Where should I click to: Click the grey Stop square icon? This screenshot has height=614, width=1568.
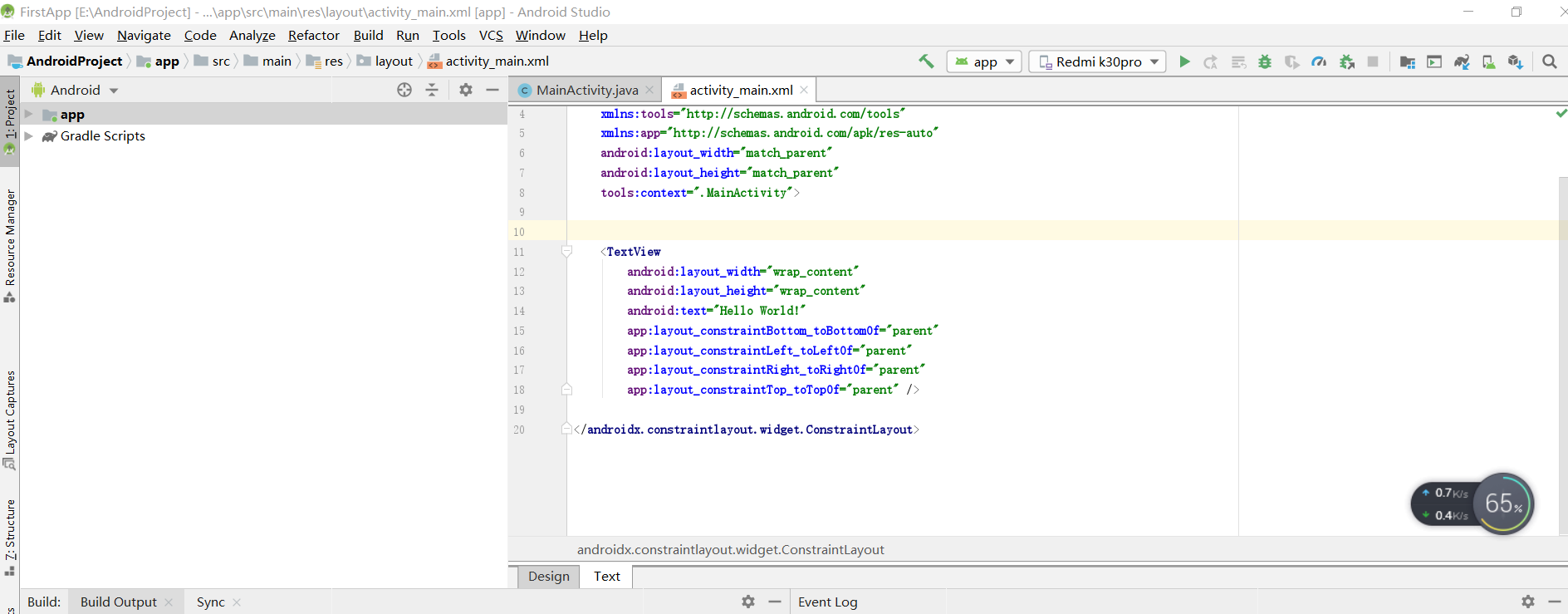(x=1373, y=61)
